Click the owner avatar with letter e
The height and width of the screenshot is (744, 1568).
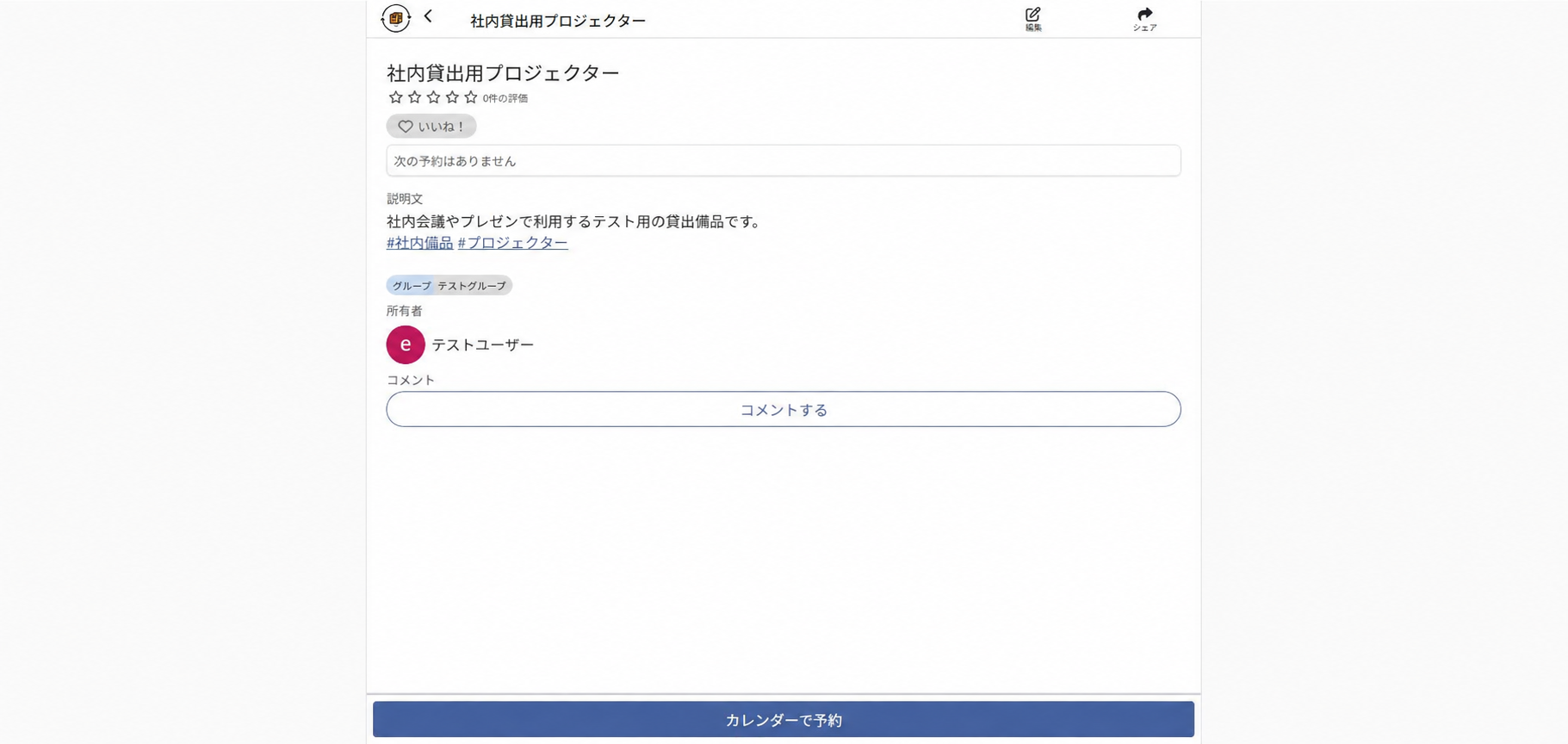406,344
